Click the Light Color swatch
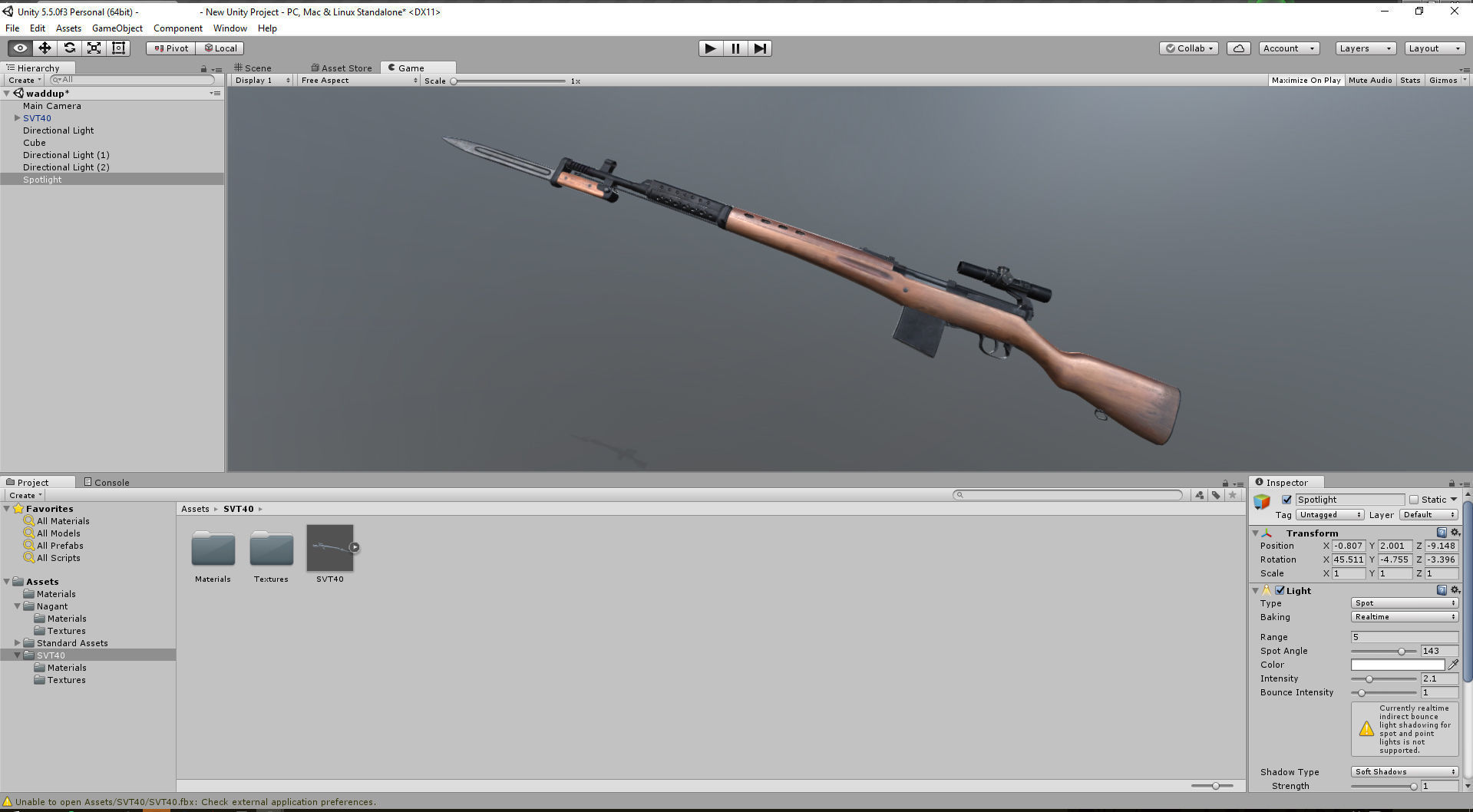Viewport: 1473px width, 812px height. (1398, 665)
